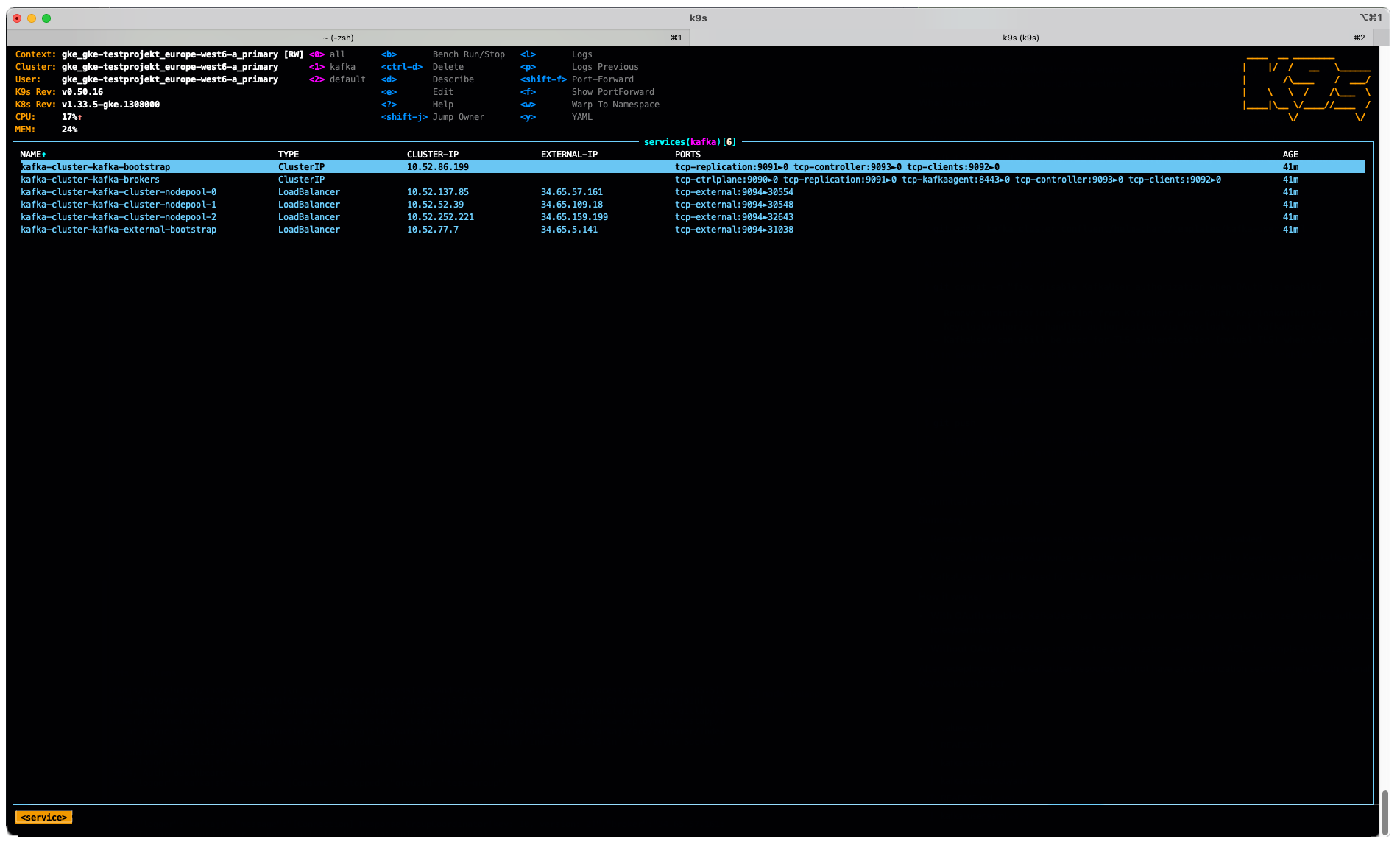The width and height of the screenshot is (1400, 850).
Task: Switch to the k9s (k9s) tab
Action: click(1020, 38)
